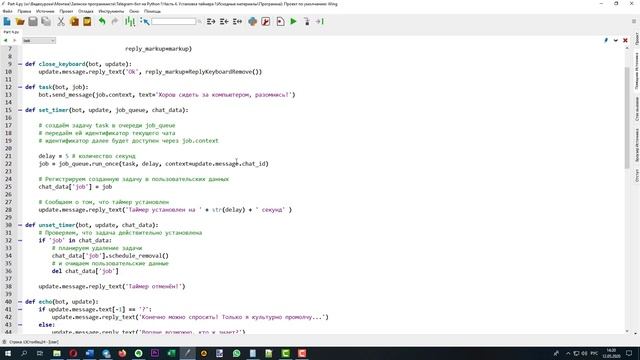Image resolution: width=640 pixels, height=360 pixels.
Task: Open the toolbar options hamburger at the far right
Action: pyautogui.click(x=634, y=21)
